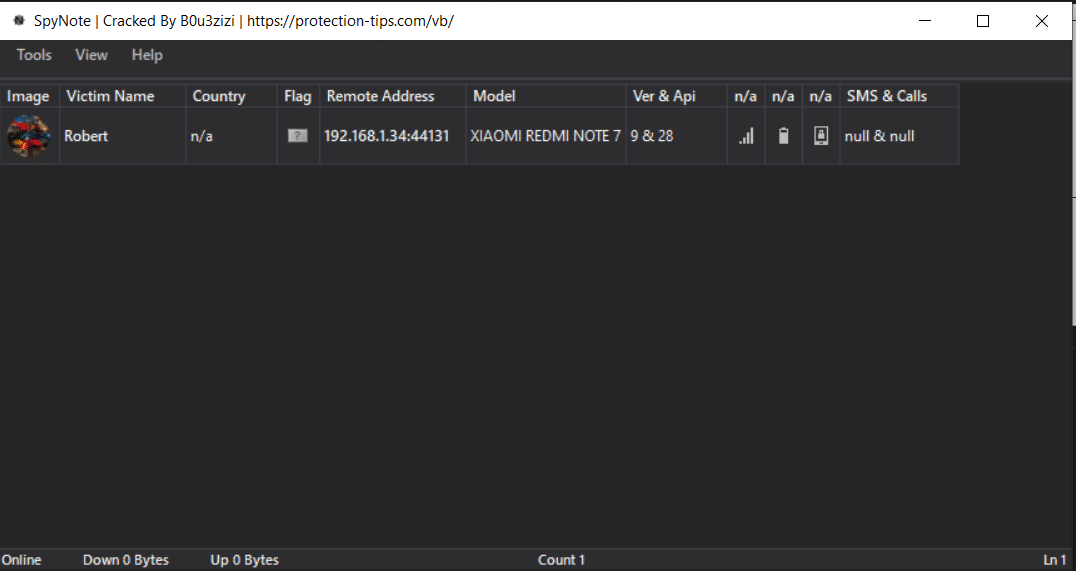Sort by the Victim Name column header
Screen dimensions: 1076x571
[x=122, y=96]
